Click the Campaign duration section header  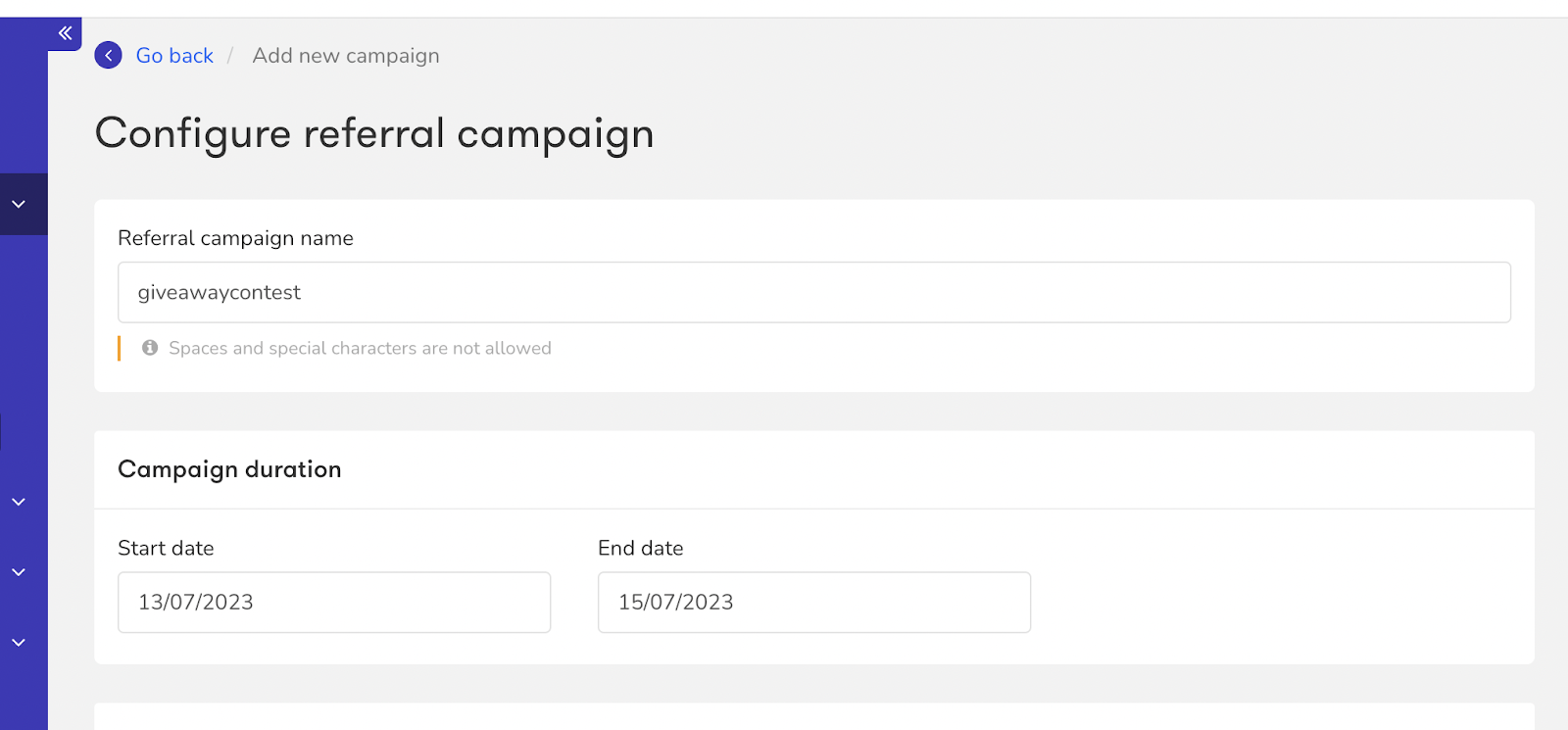click(229, 469)
